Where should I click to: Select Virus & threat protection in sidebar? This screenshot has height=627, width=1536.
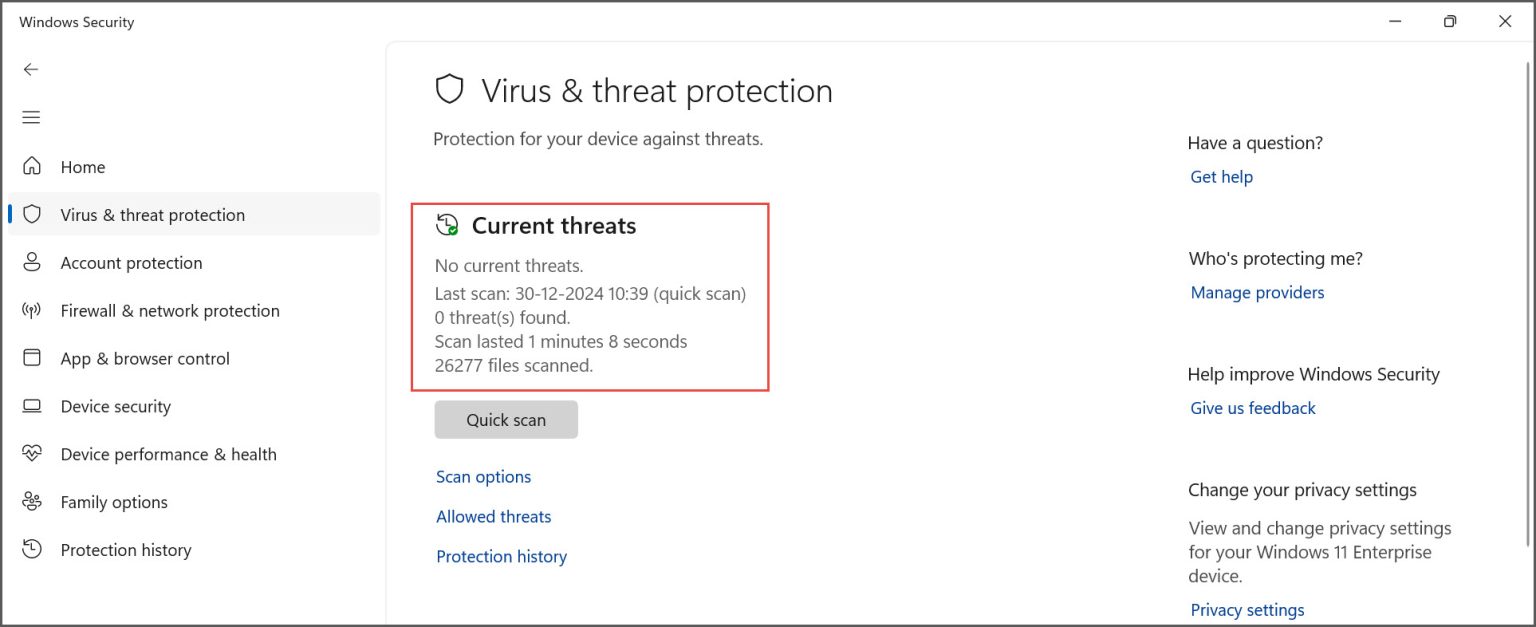pos(152,215)
